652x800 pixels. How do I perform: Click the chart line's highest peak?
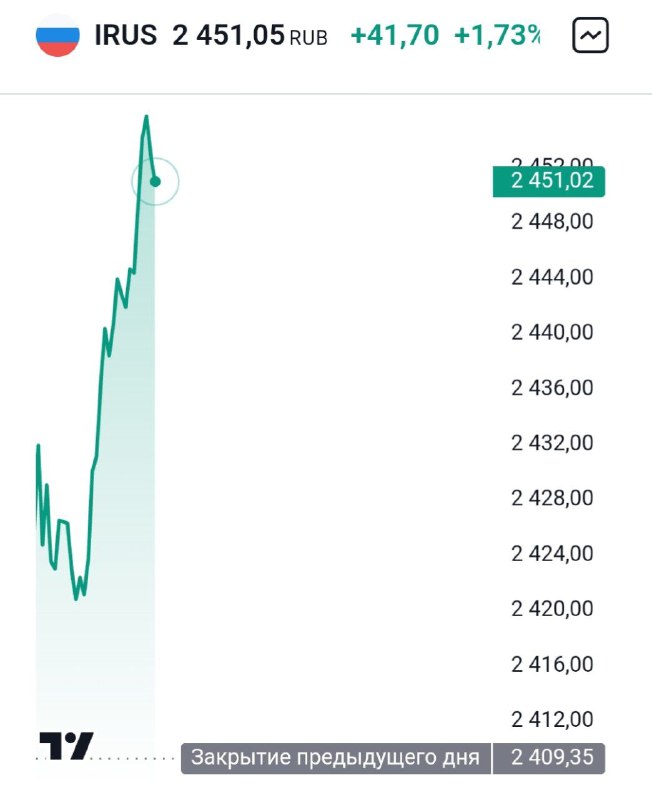146,117
